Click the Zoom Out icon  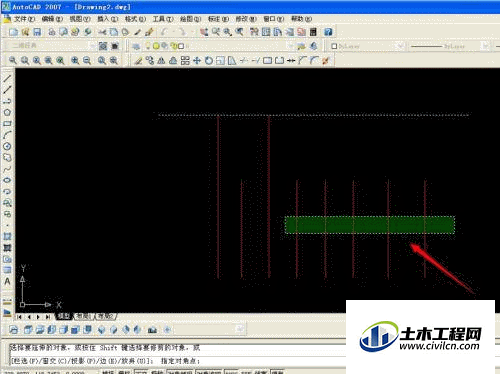[x=87, y=61]
